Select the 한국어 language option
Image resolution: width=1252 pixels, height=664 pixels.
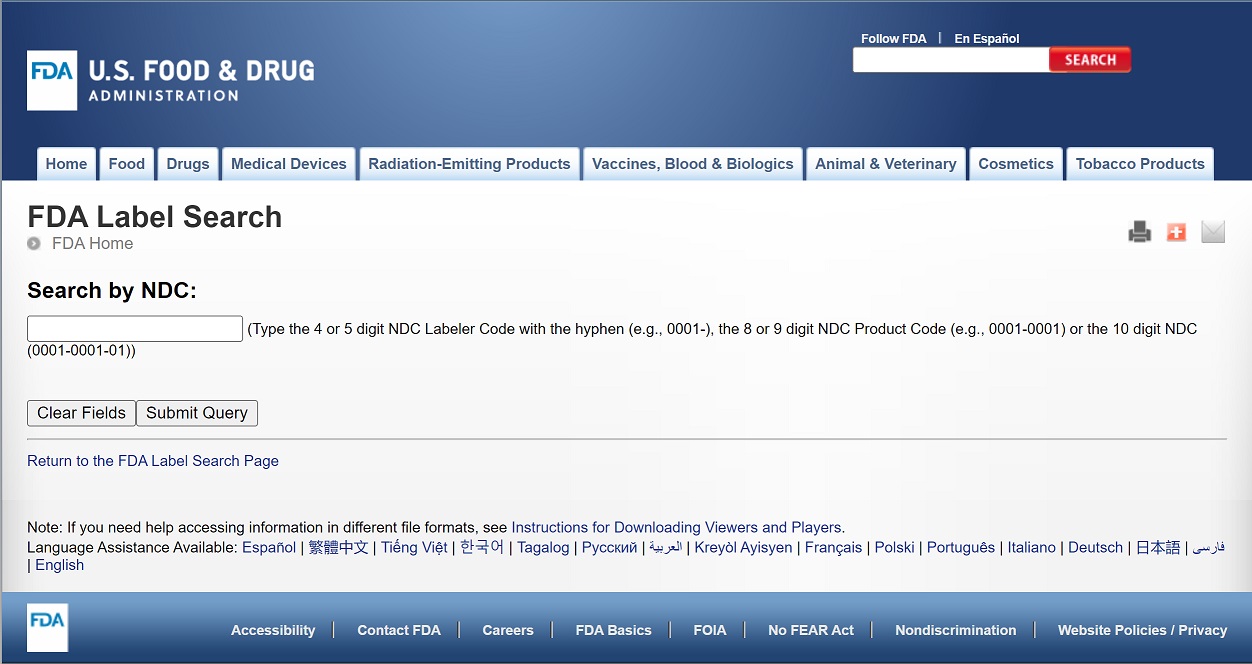(x=481, y=547)
